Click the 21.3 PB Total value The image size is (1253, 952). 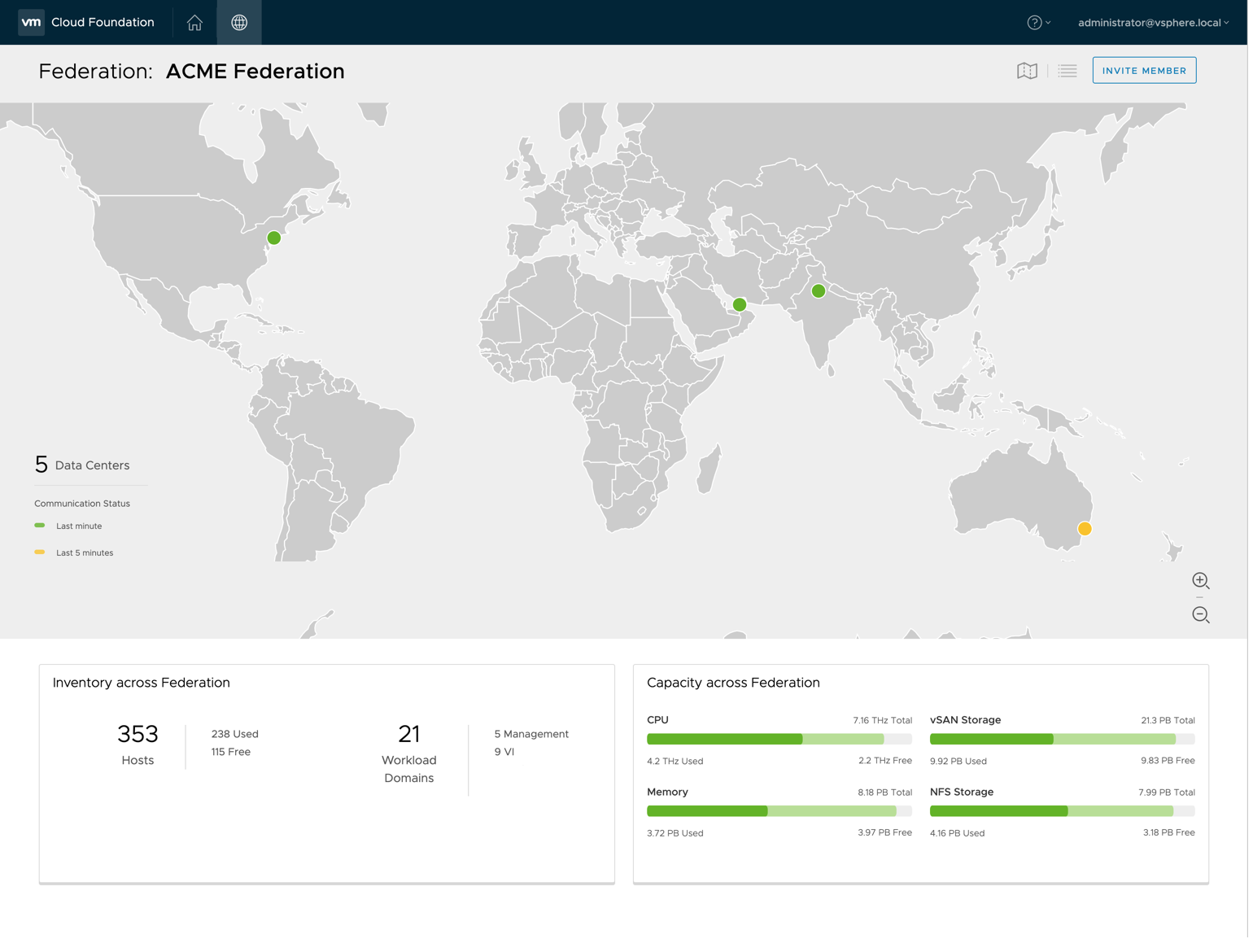(x=1168, y=721)
